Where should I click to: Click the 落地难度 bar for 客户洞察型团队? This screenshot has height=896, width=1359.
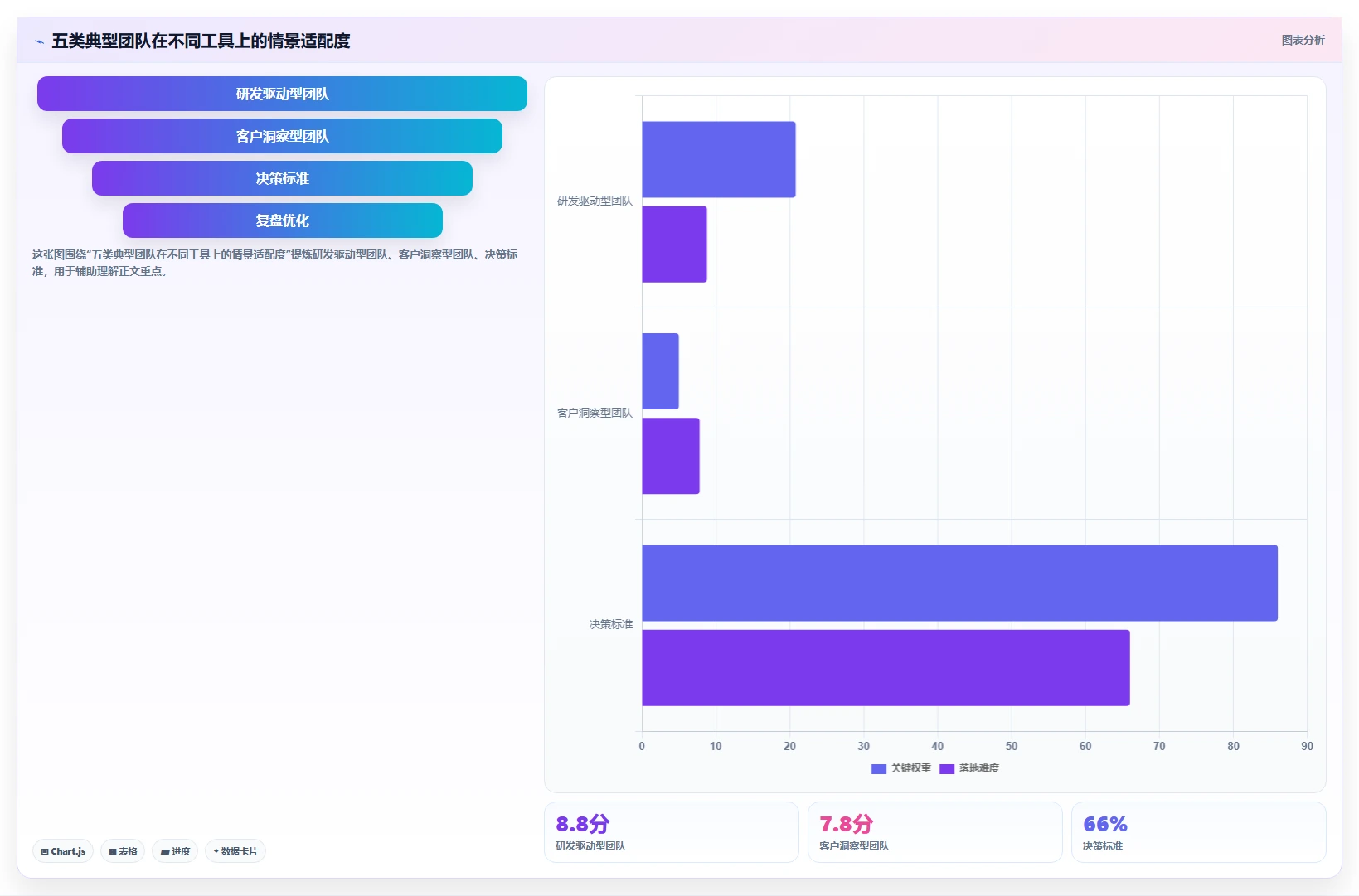tap(671, 456)
